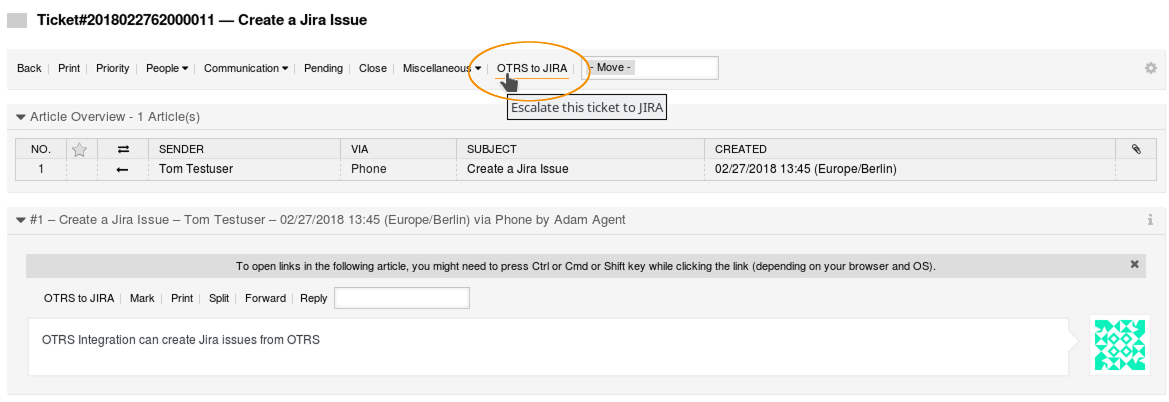Click the star column header icon

tap(80, 149)
